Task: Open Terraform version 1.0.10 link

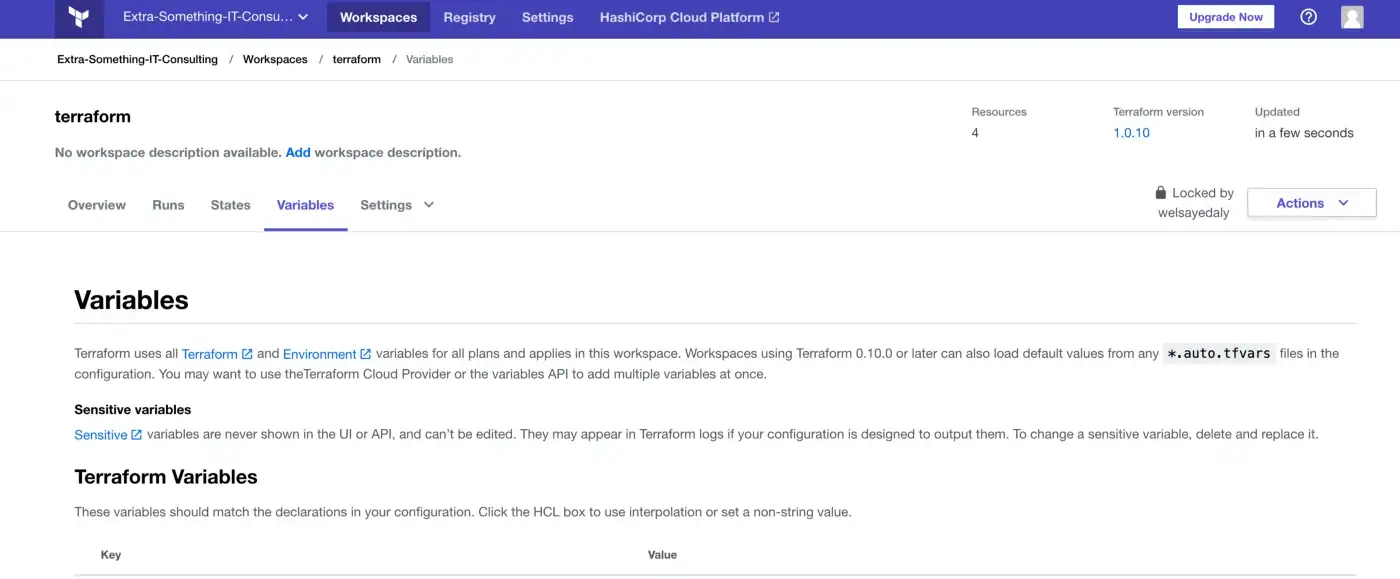Action: click(x=1131, y=133)
